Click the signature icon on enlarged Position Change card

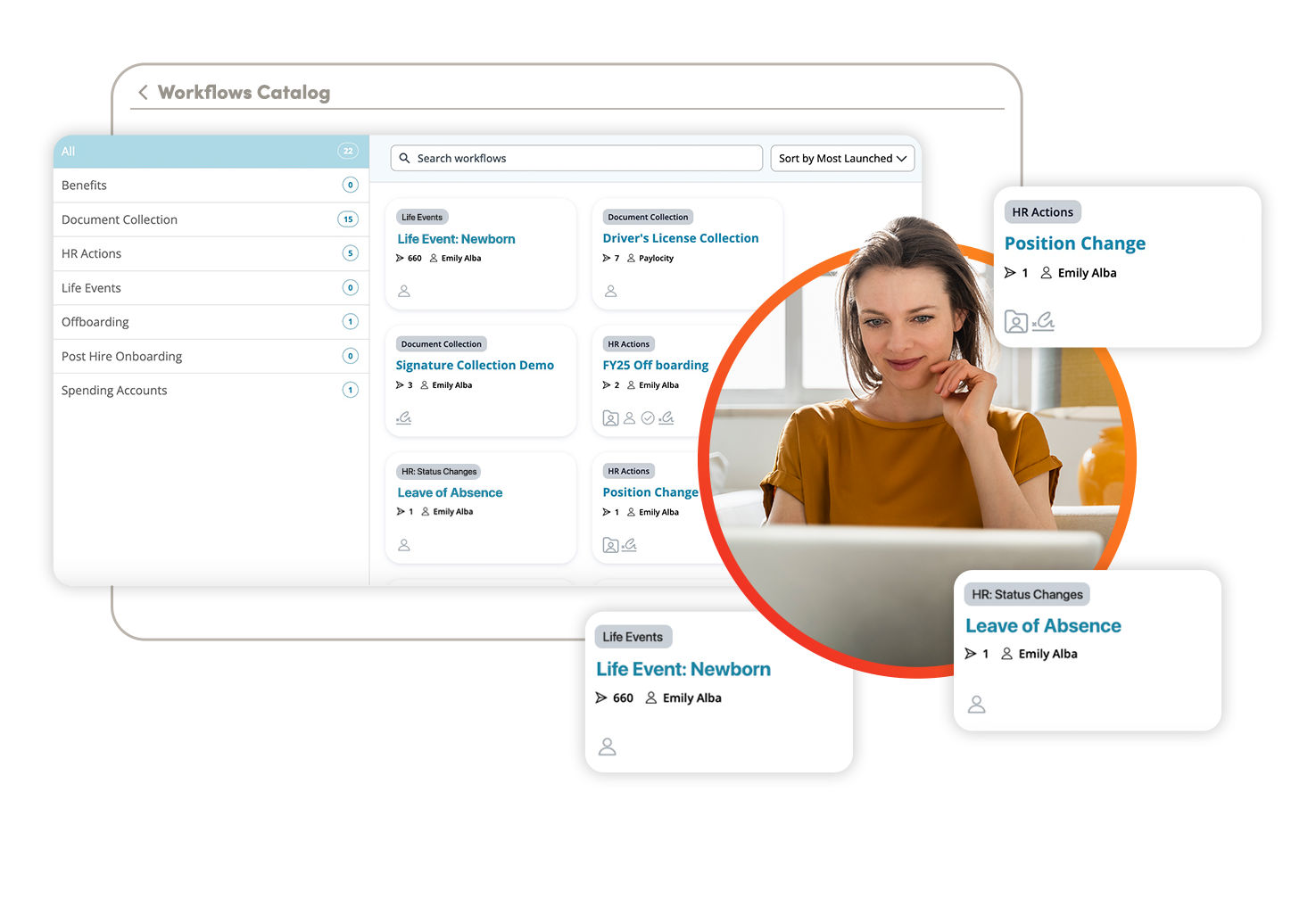click(x=1043, y=321)
